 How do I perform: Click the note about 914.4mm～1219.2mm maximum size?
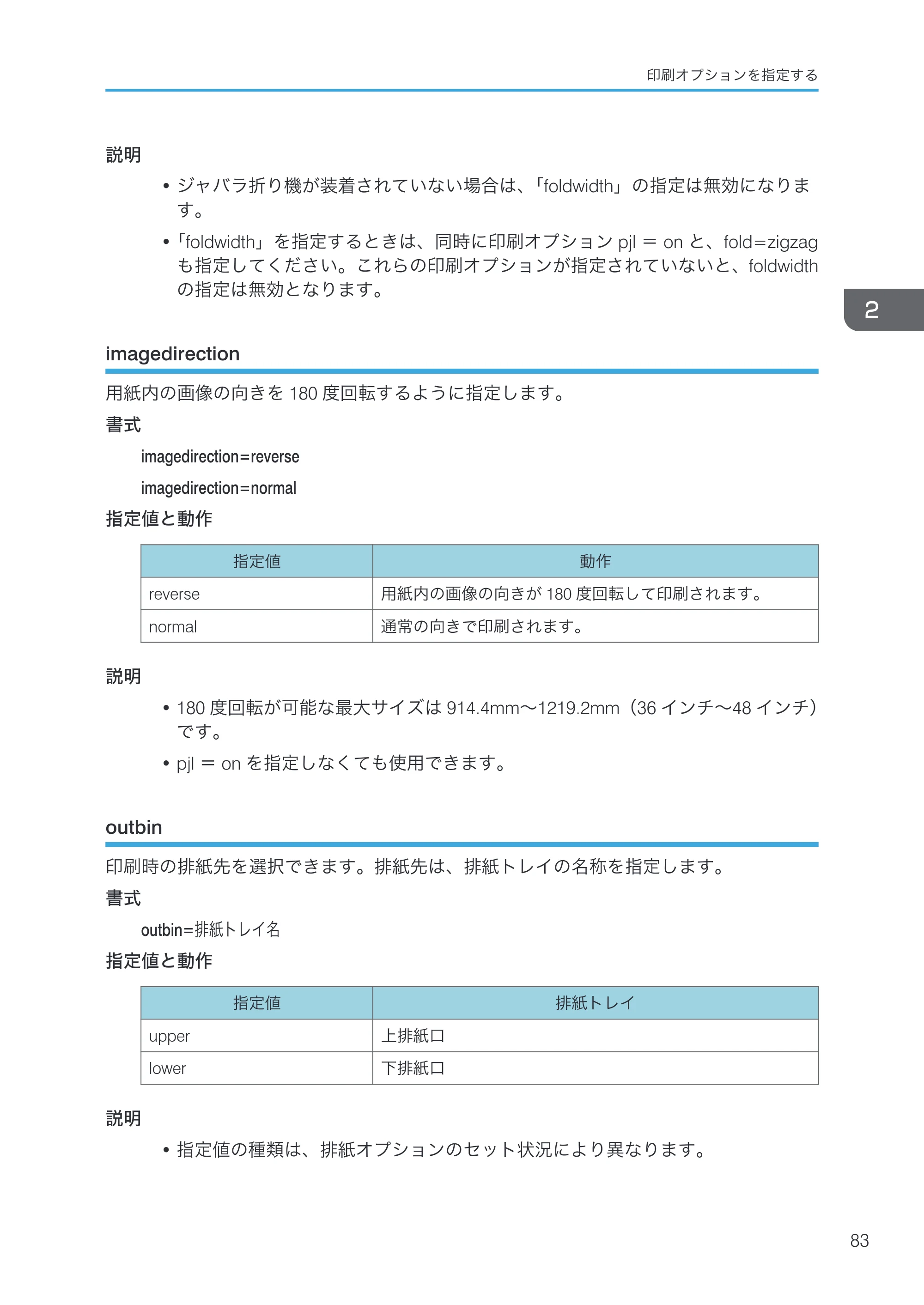click(x=497, y=719)
